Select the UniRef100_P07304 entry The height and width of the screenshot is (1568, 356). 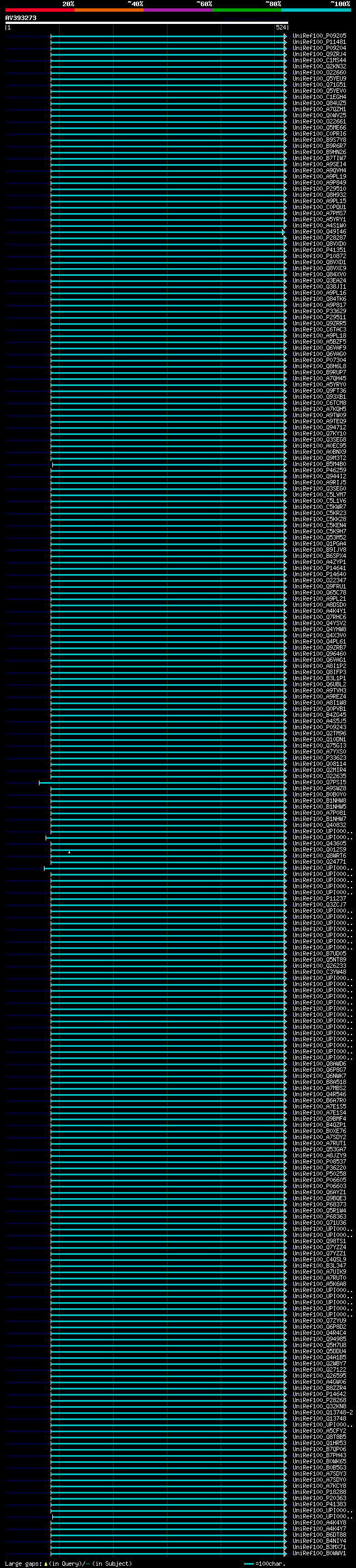pos(319,360)
